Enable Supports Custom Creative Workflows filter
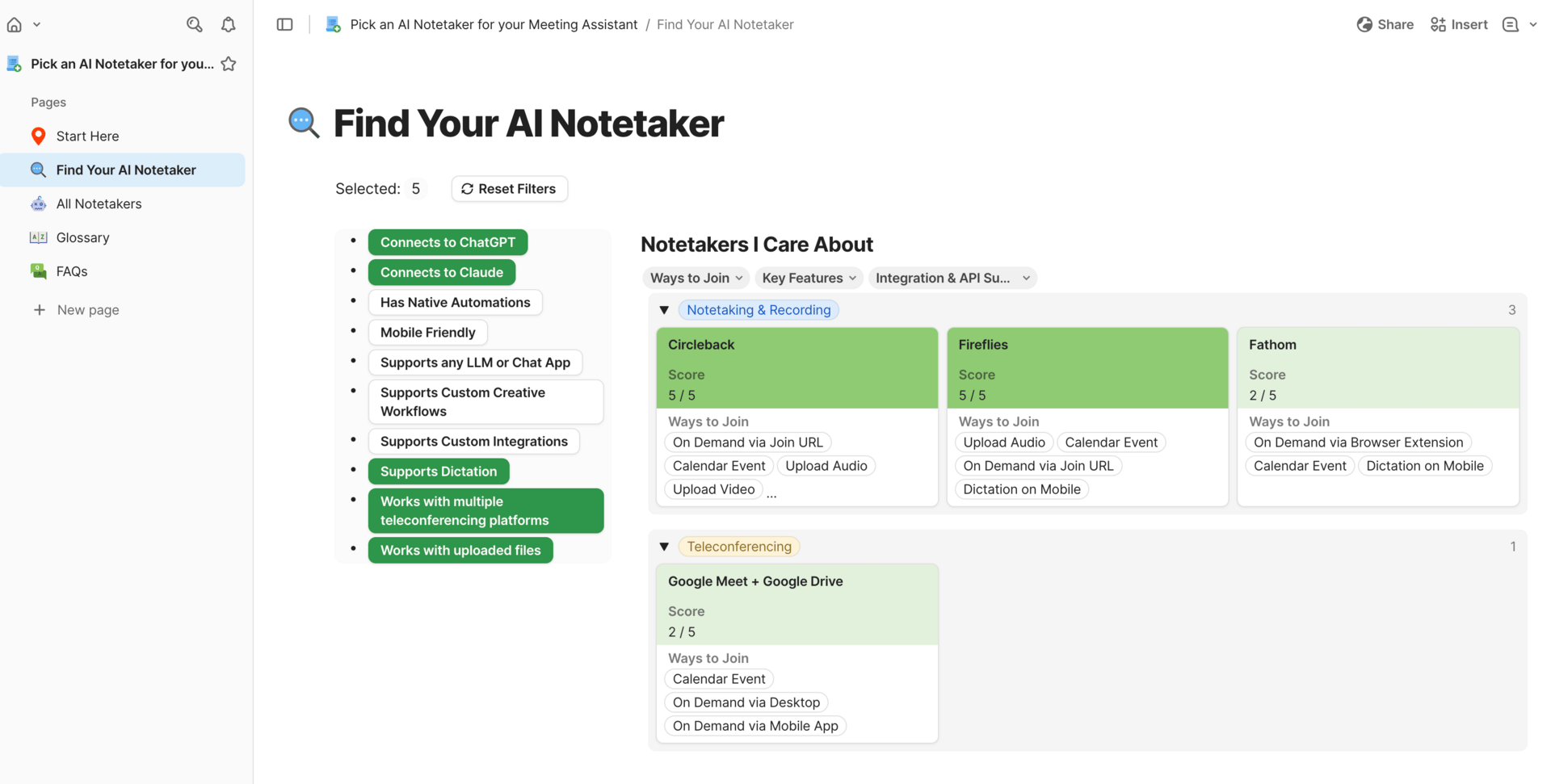The image size is (1551, 784). coord(485,402)
